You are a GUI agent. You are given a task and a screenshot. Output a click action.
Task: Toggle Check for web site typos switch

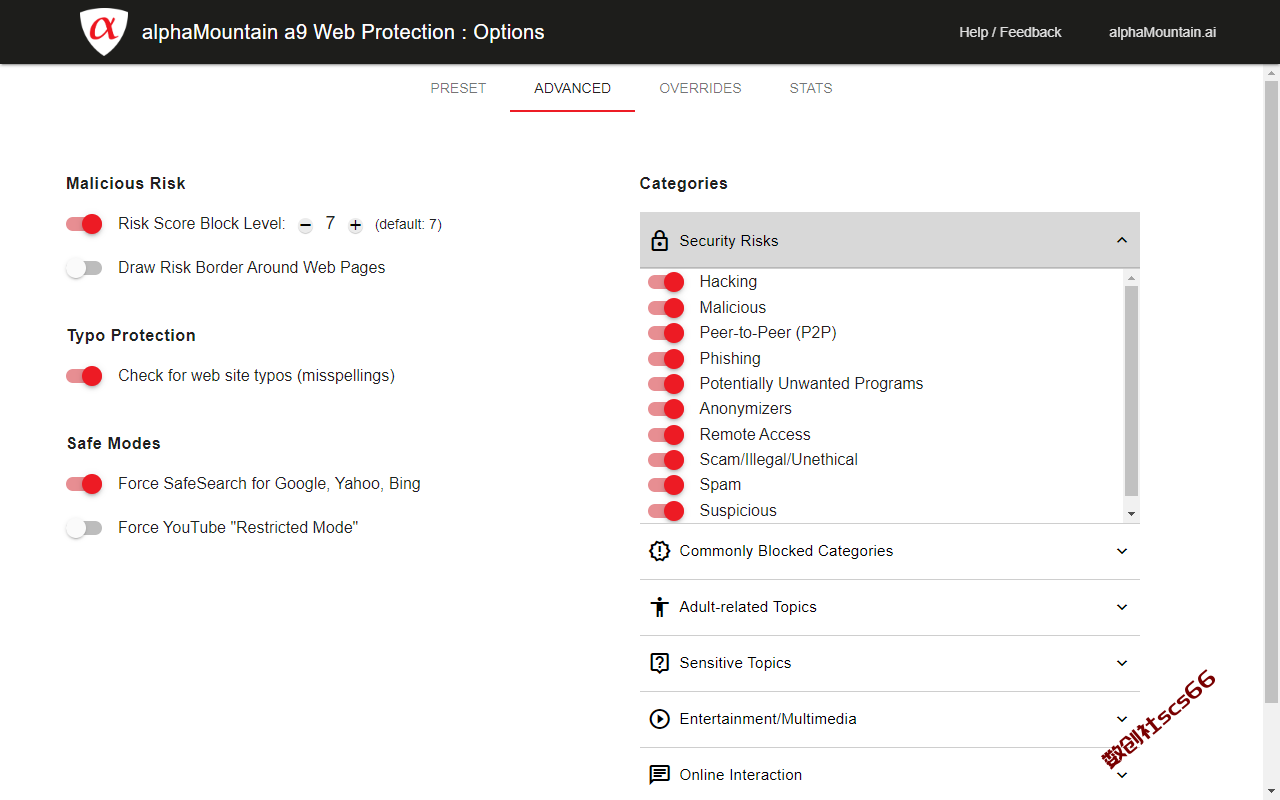(x=85, y=376)
